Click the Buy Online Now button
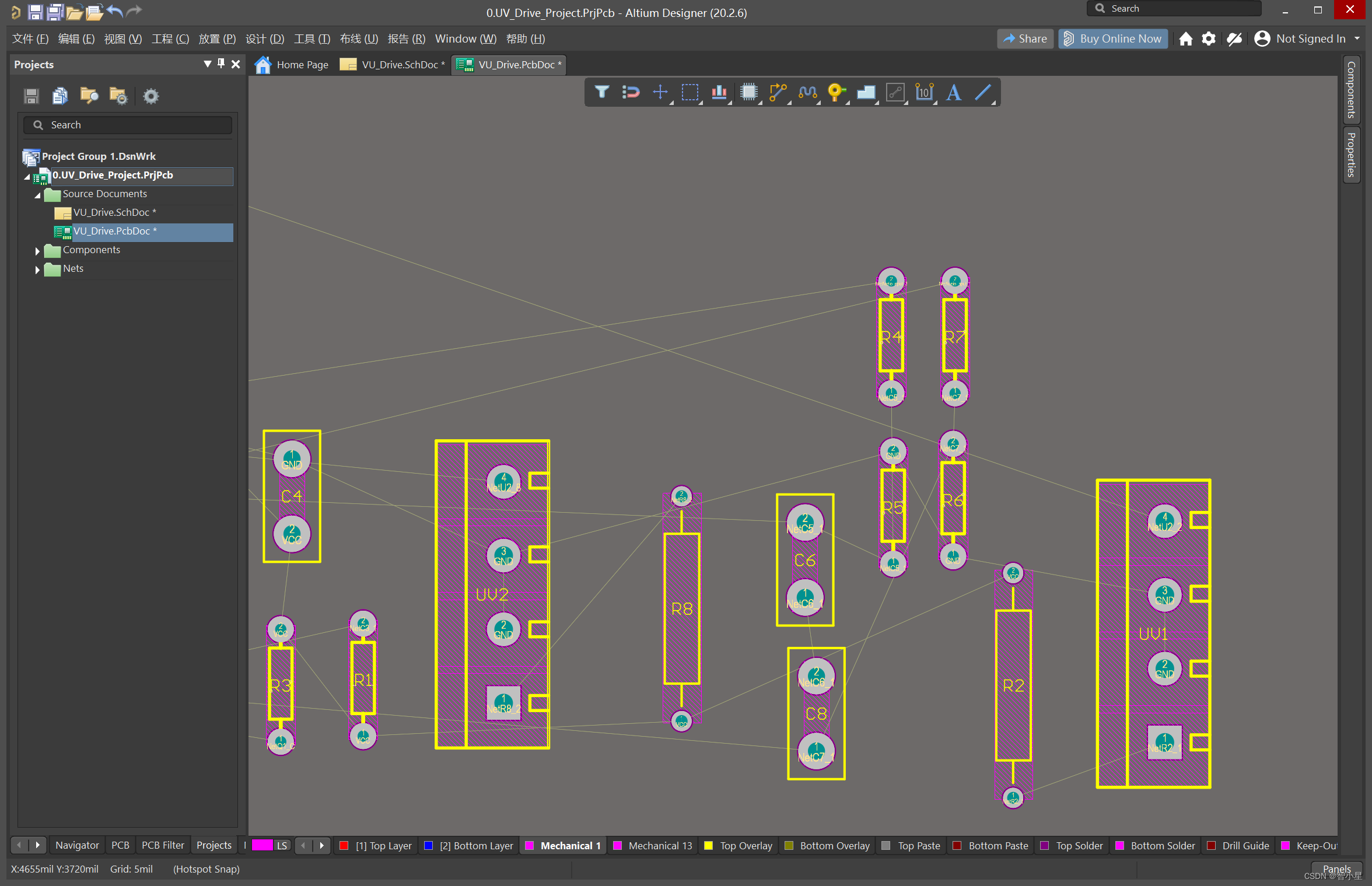Viewport: 1372px width, 886px height. (x=1112, y=38)
